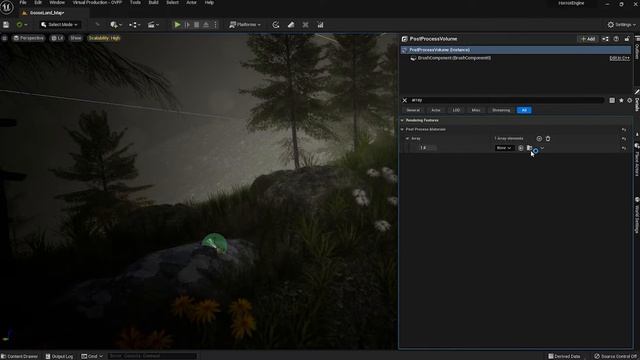Screen dimensions: 640x360
Task: Open the Content Drawer
Action: (x=20, y=356)
